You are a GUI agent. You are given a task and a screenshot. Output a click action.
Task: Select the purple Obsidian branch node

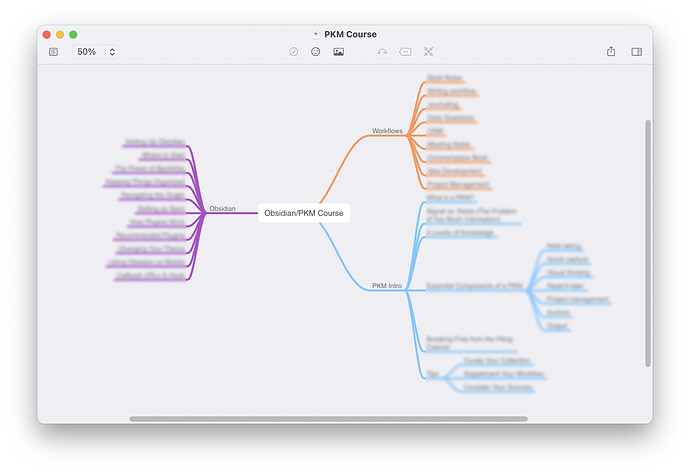click(222, 209)
